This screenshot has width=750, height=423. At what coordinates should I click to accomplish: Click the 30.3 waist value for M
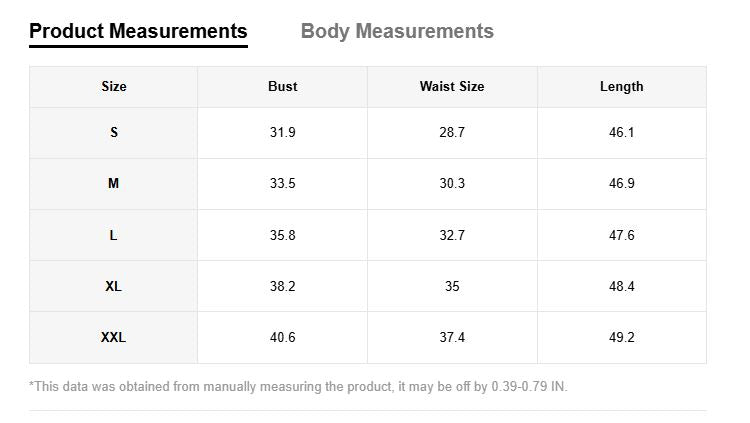[452, 184]
